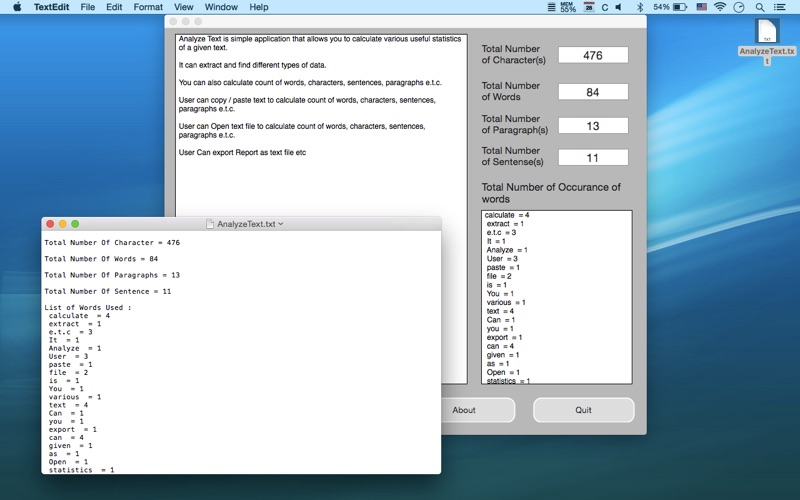This screenshot has width=800, height=500.
Task: Click the stacked lines icon left of MEM
Action: pyautogui.click(x=552, y=7)
